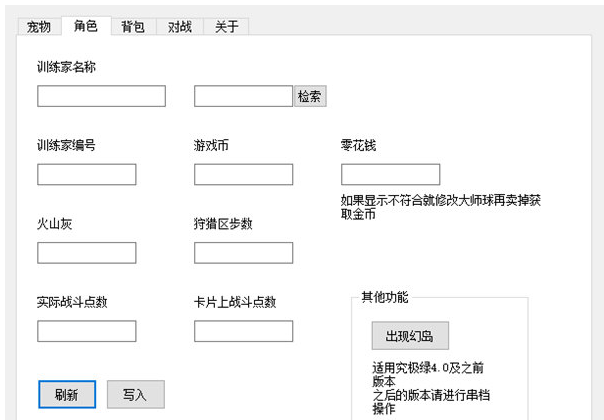Click the 火山灰 text box

pos(86,253)
